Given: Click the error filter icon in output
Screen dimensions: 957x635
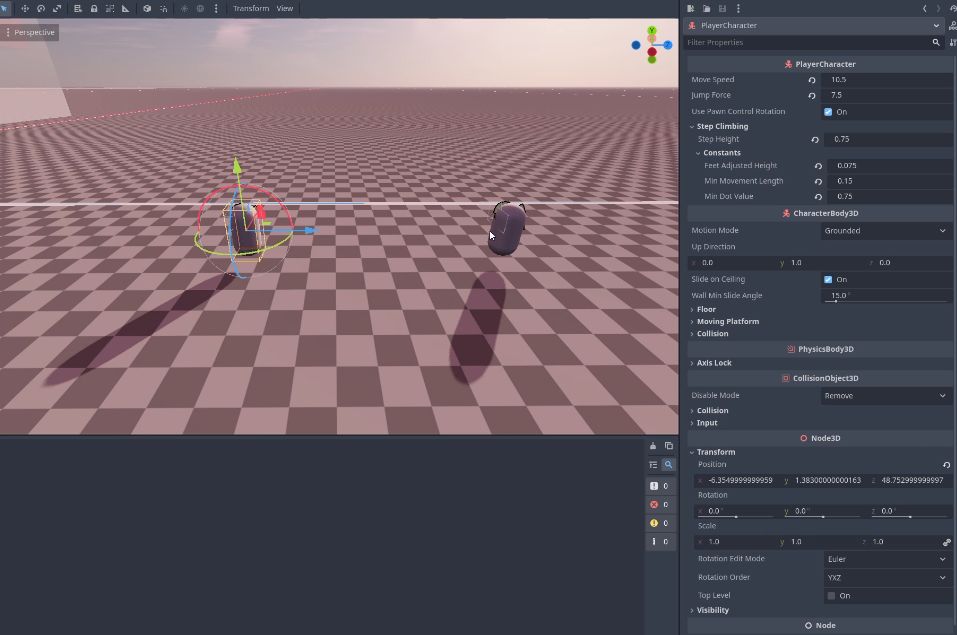Looking at the screenshot, I should point(655,504).
